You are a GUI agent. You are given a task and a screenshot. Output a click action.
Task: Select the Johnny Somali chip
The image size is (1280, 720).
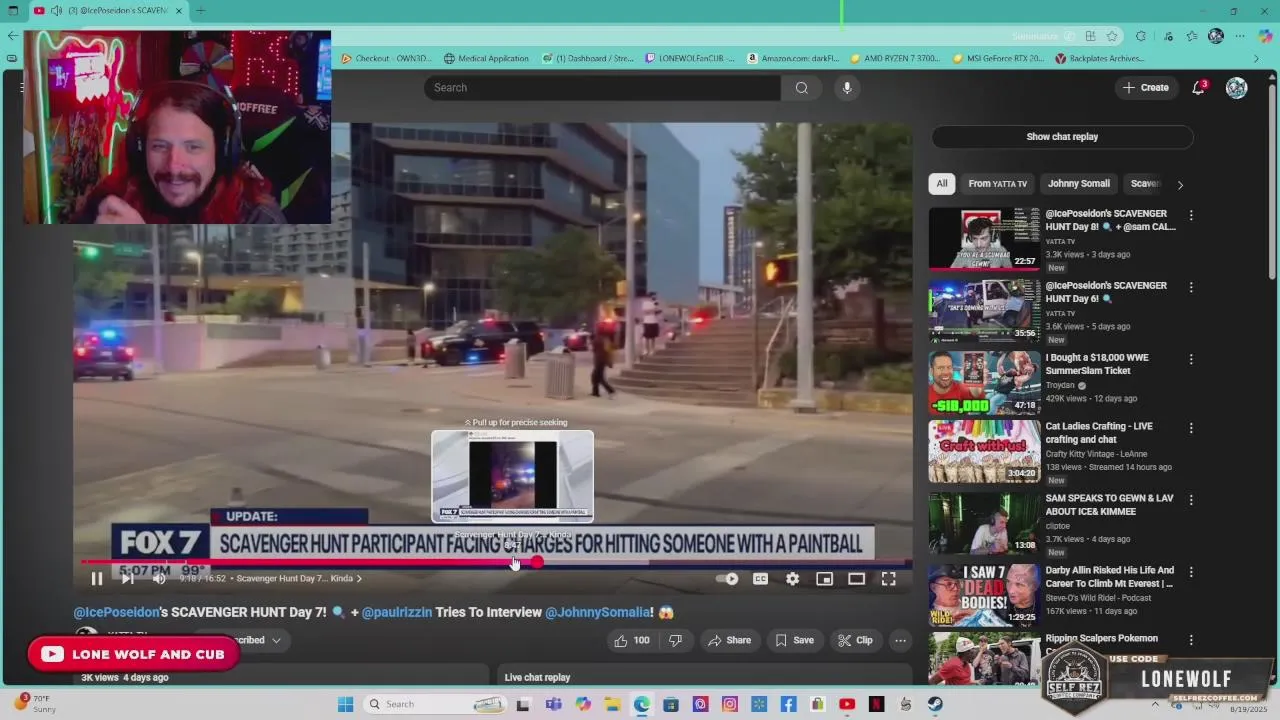point(1079,184)
